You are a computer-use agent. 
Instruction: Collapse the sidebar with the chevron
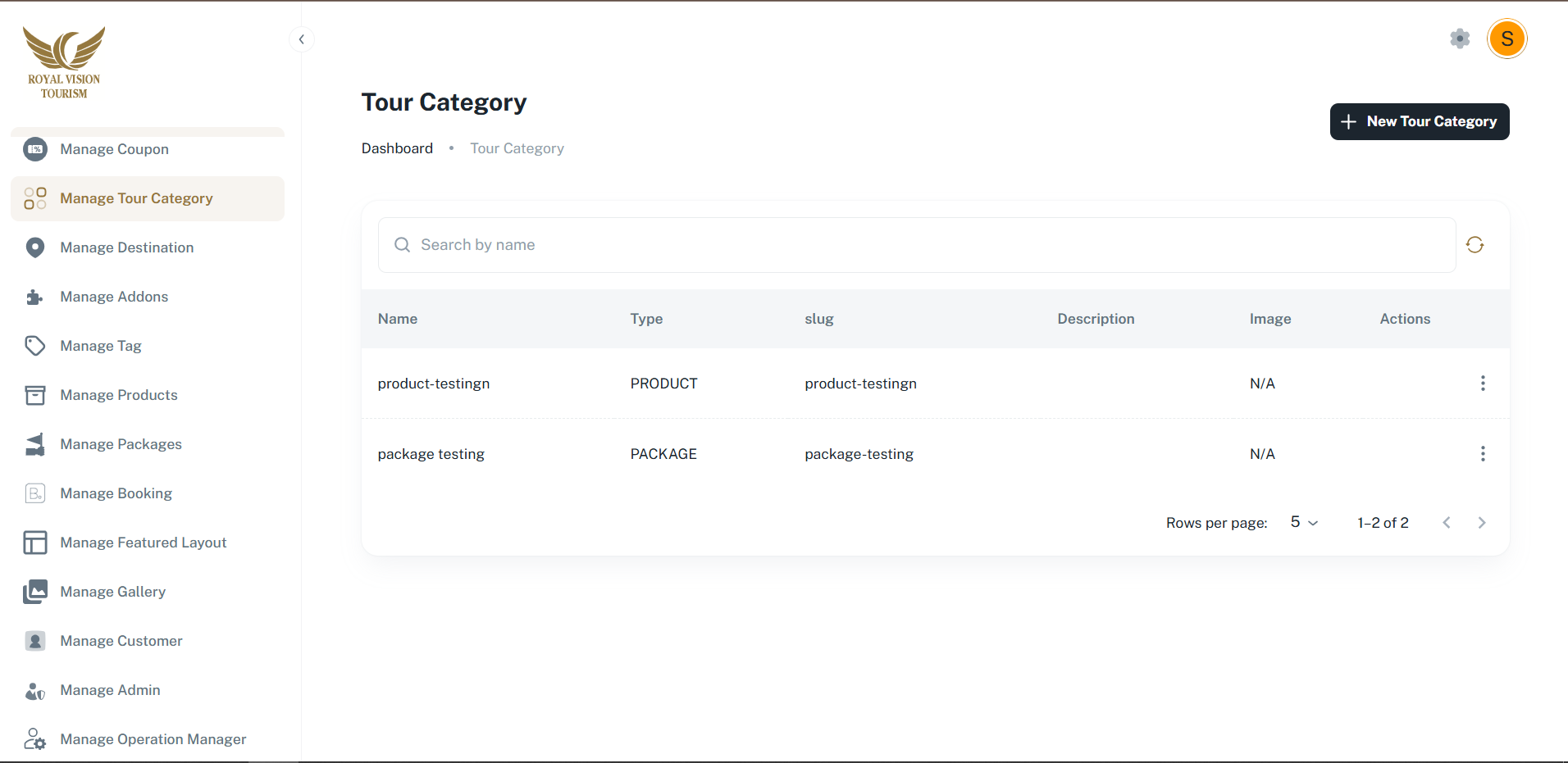[302, 39]
